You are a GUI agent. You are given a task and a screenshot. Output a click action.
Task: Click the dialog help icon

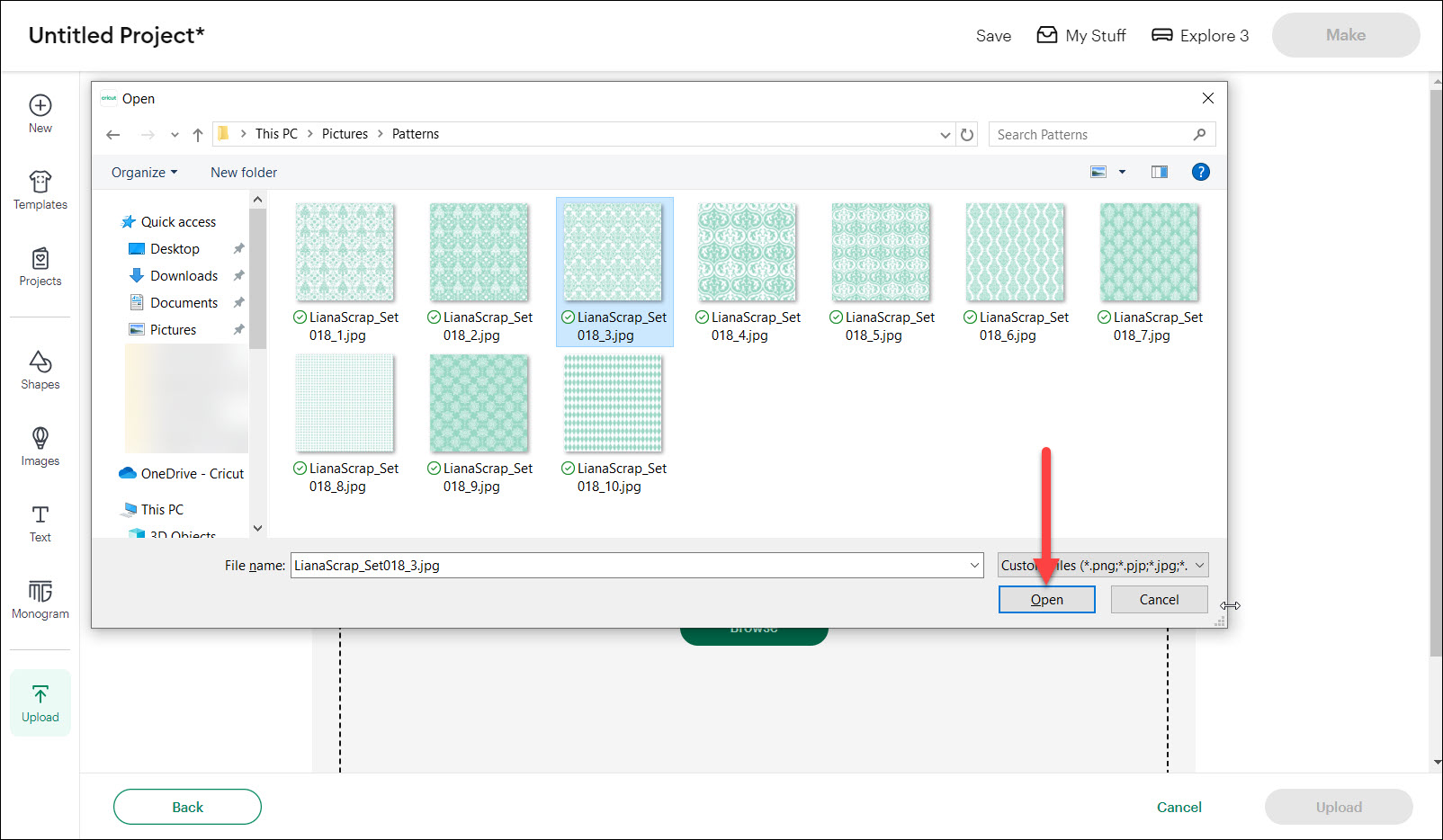(x=1200, y=172)
